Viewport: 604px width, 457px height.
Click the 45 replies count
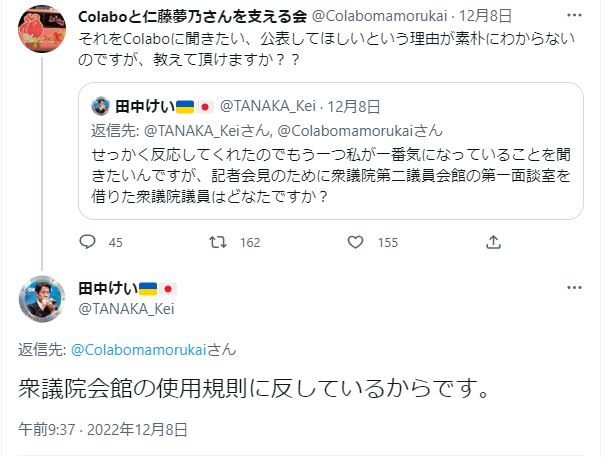[115, 242]
